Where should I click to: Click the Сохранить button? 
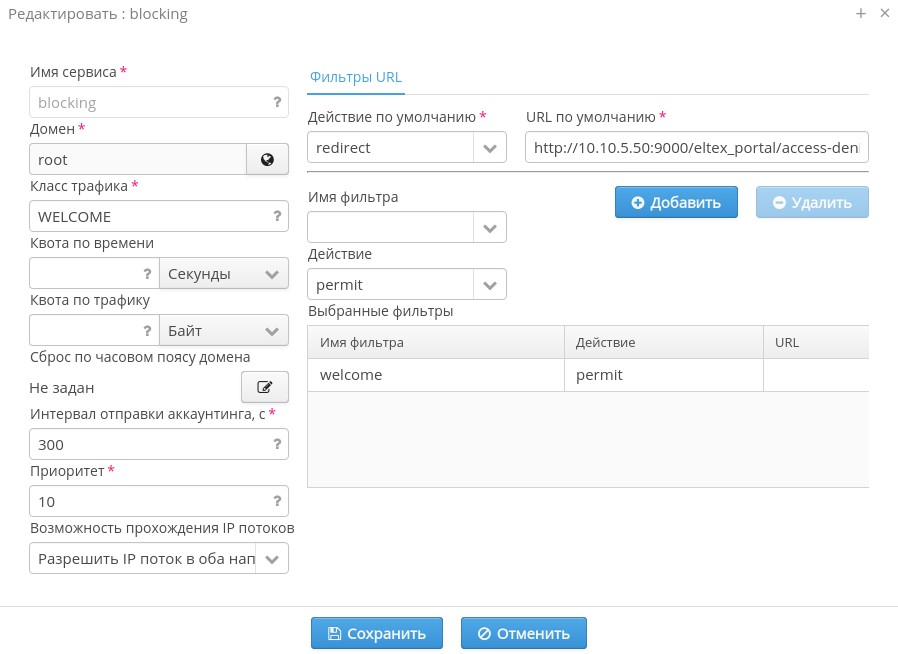(x=376, y=633)
